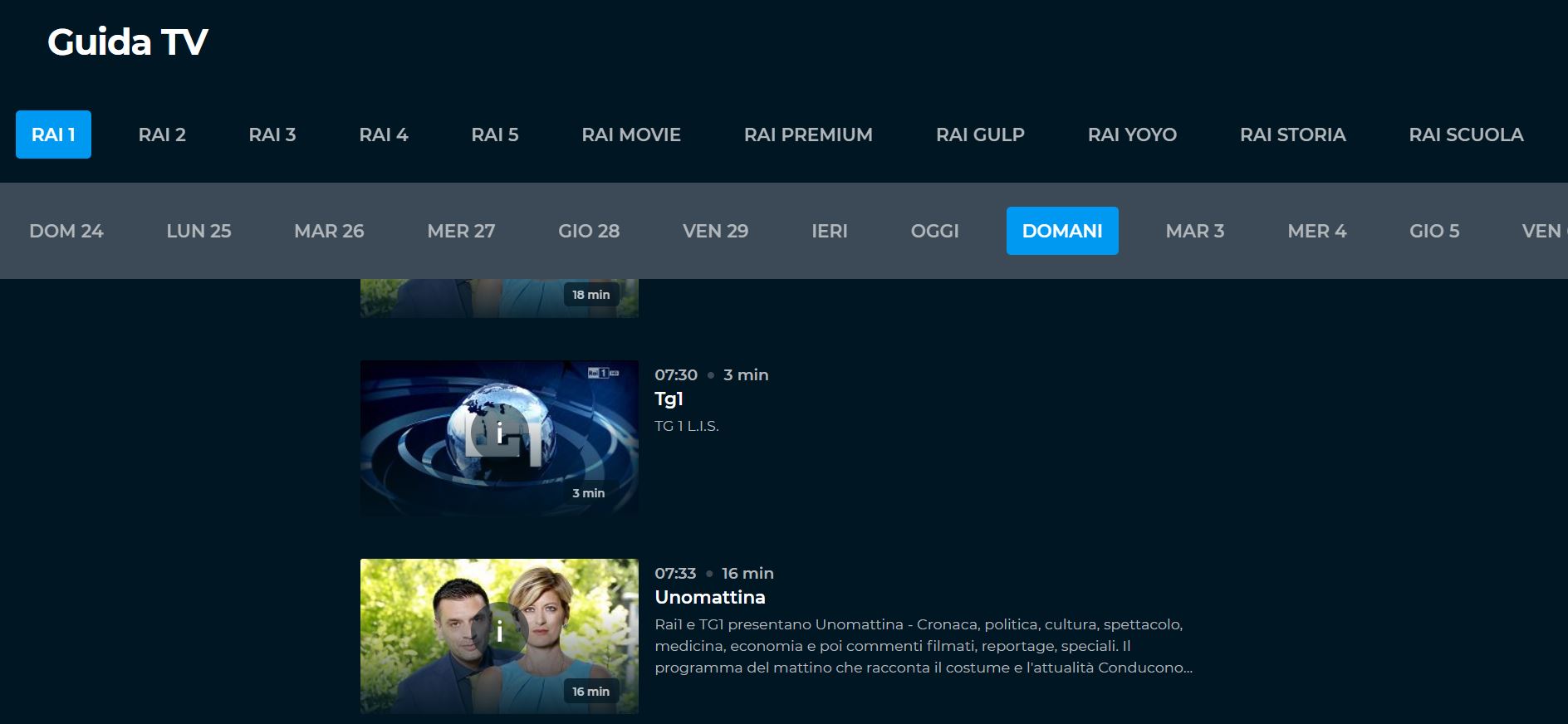Open the partially visible 18 min program thumbnail

pyautogui.click(x=499, y=298)
